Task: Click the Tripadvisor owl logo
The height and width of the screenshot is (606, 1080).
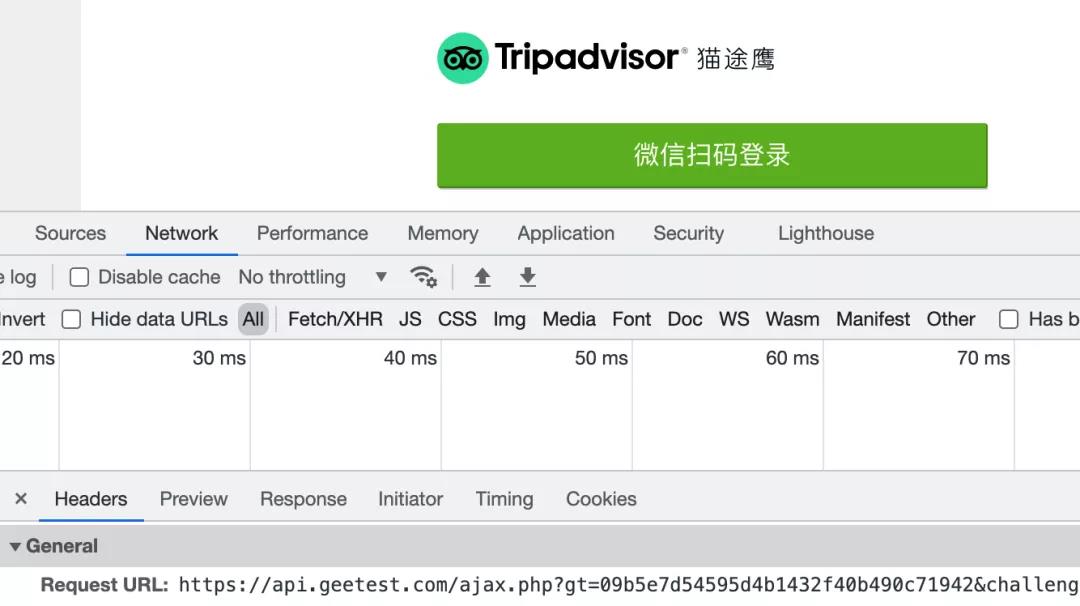Action: coord(462,58)
